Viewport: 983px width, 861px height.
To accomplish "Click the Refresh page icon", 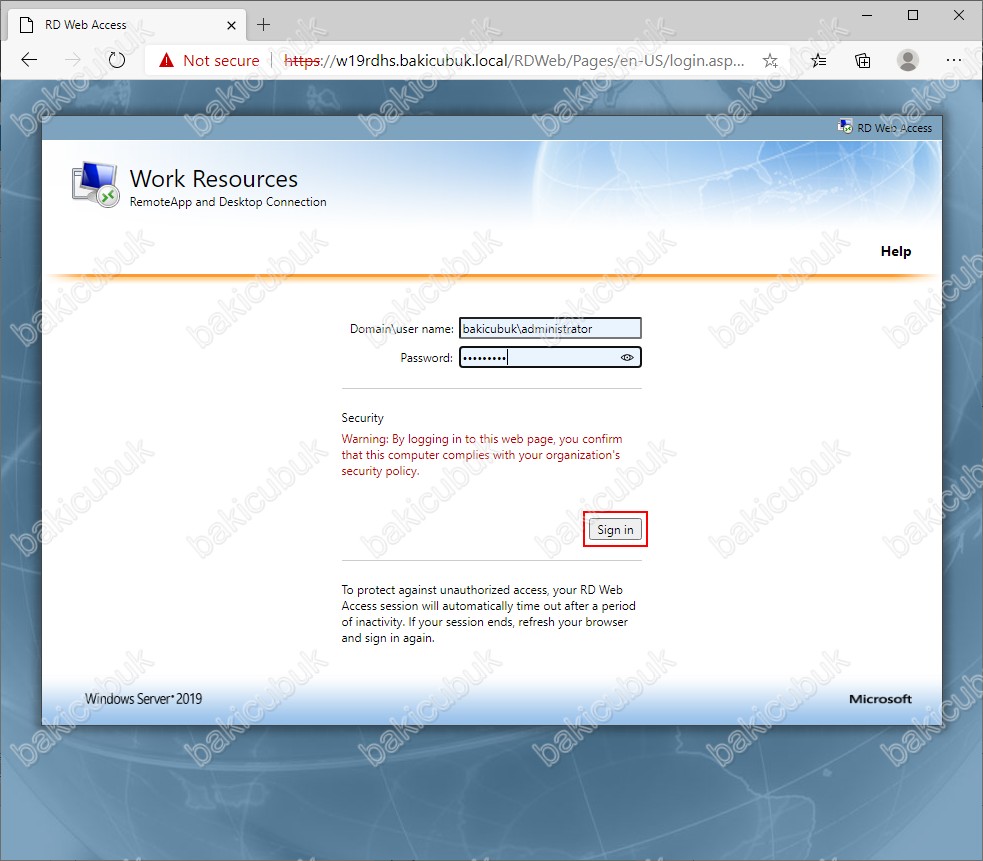I will [116, 60].
